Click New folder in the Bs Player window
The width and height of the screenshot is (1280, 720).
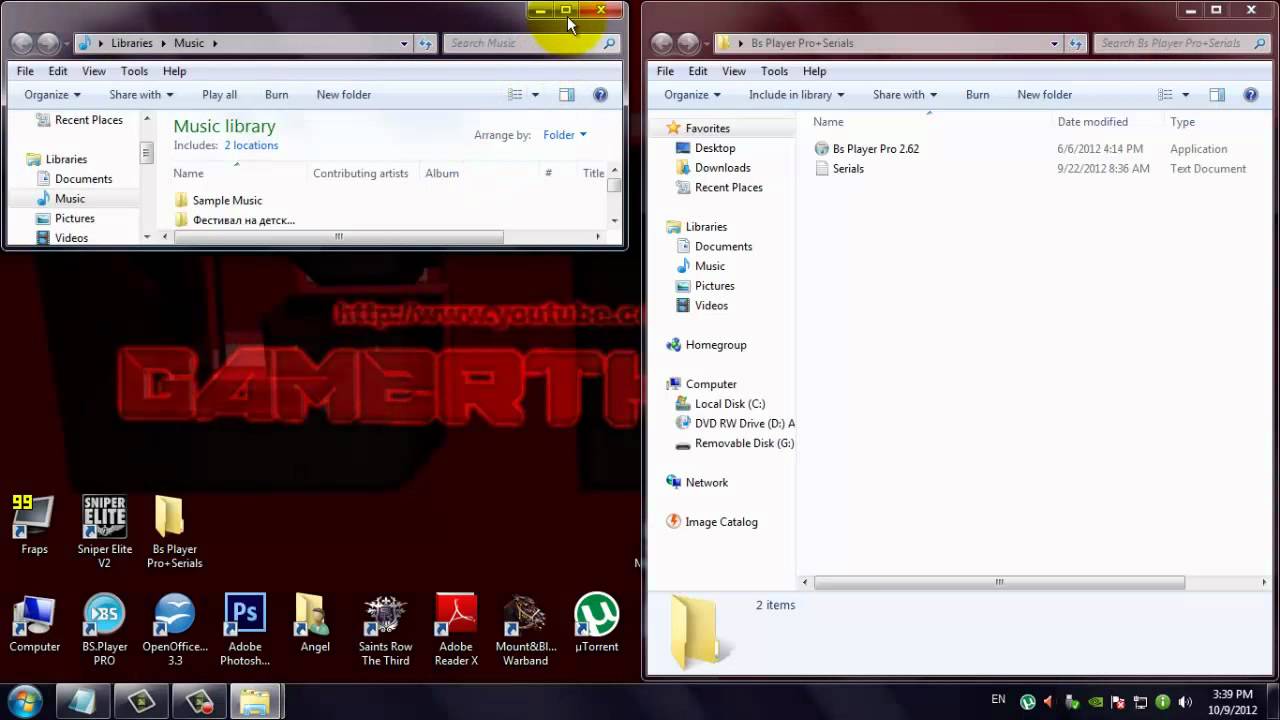pyautogui.click(x=1044, y=95)
